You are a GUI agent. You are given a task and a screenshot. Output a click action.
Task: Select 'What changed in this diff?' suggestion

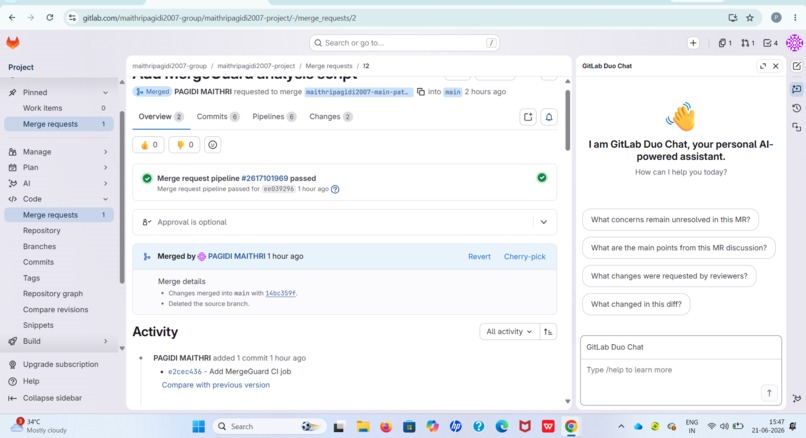point(636,304)
